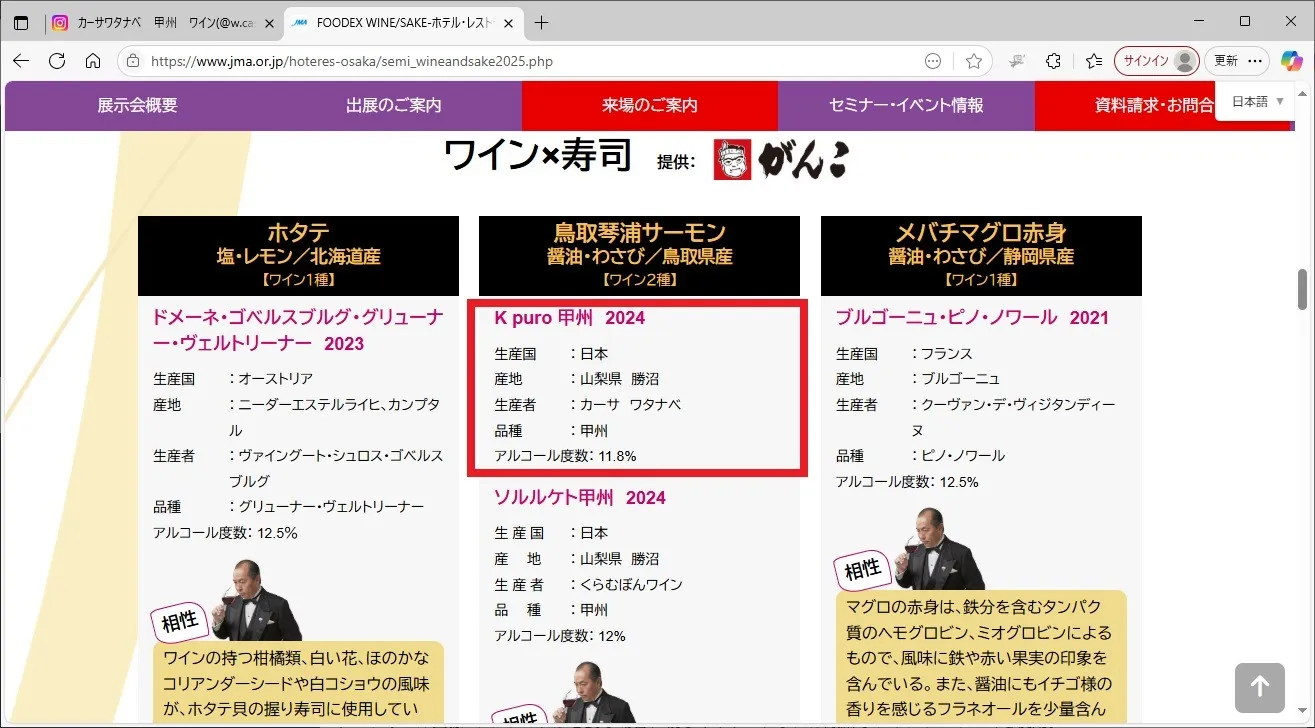Expand the 日本語 language dropdown

coord(1257,101)
